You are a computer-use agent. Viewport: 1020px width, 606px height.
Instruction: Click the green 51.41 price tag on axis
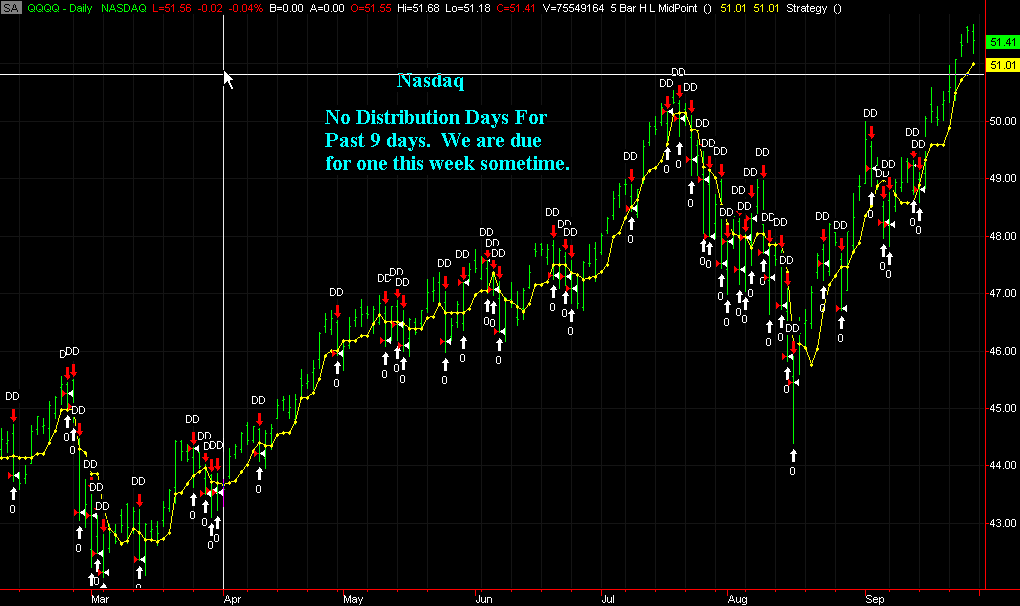pos(1002,42)
